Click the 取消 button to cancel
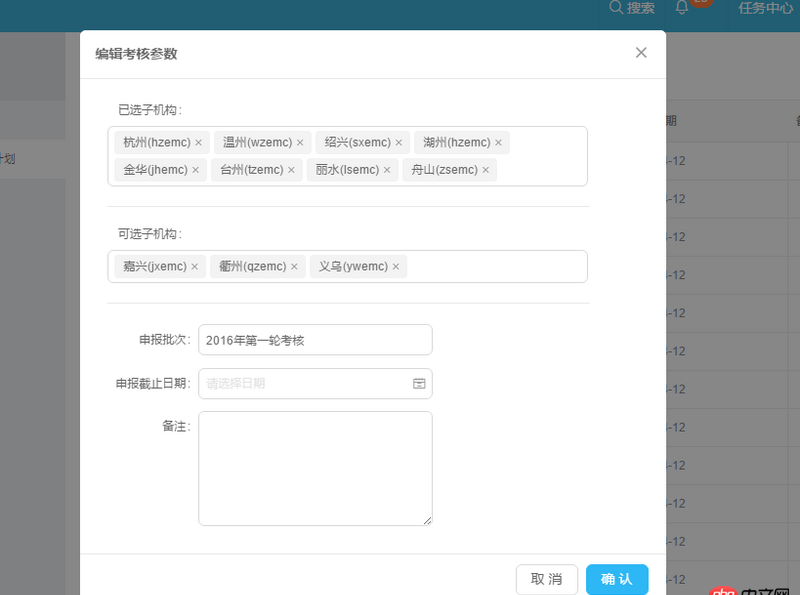This screenshot has height=595, width=800. (x=546, y=579)
